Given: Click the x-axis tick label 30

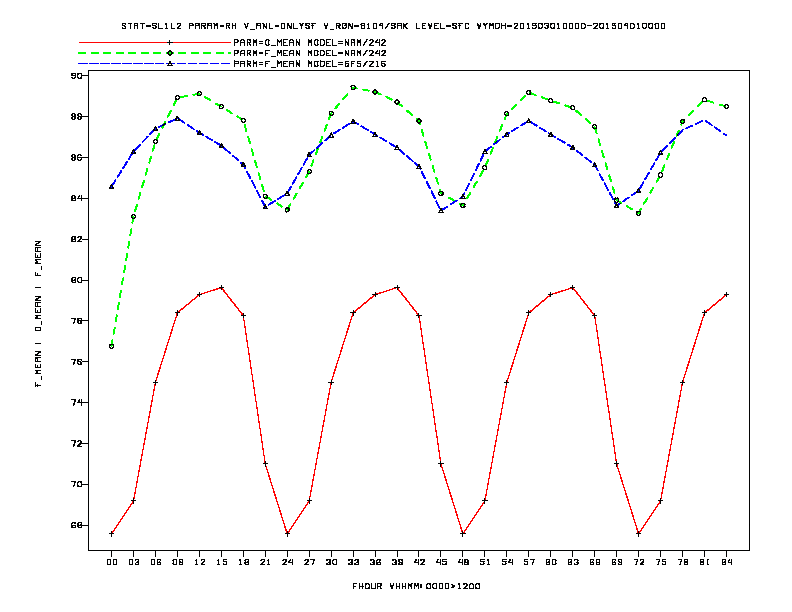Looking at the screenshot, I should click(331, 562).
